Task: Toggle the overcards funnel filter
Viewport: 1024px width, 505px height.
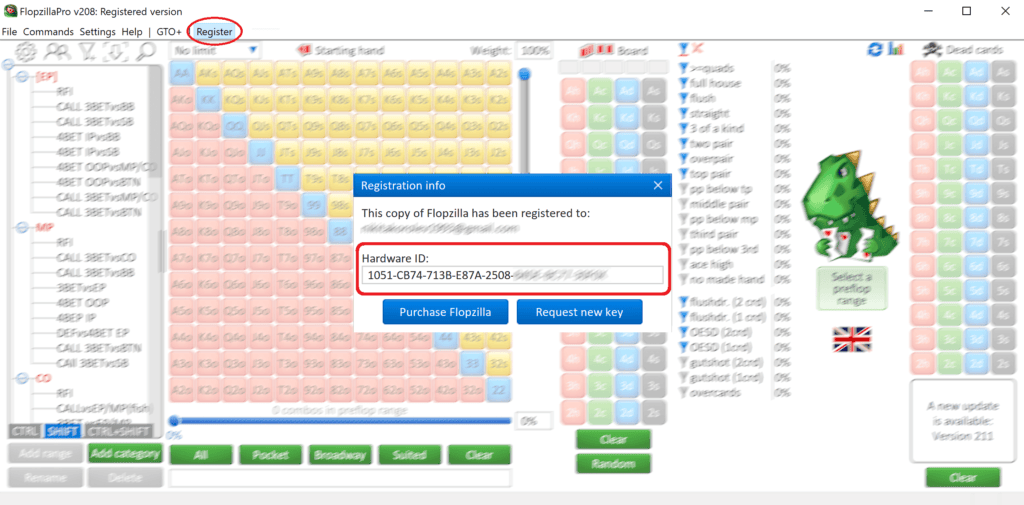Action: [x=684, y=393]
